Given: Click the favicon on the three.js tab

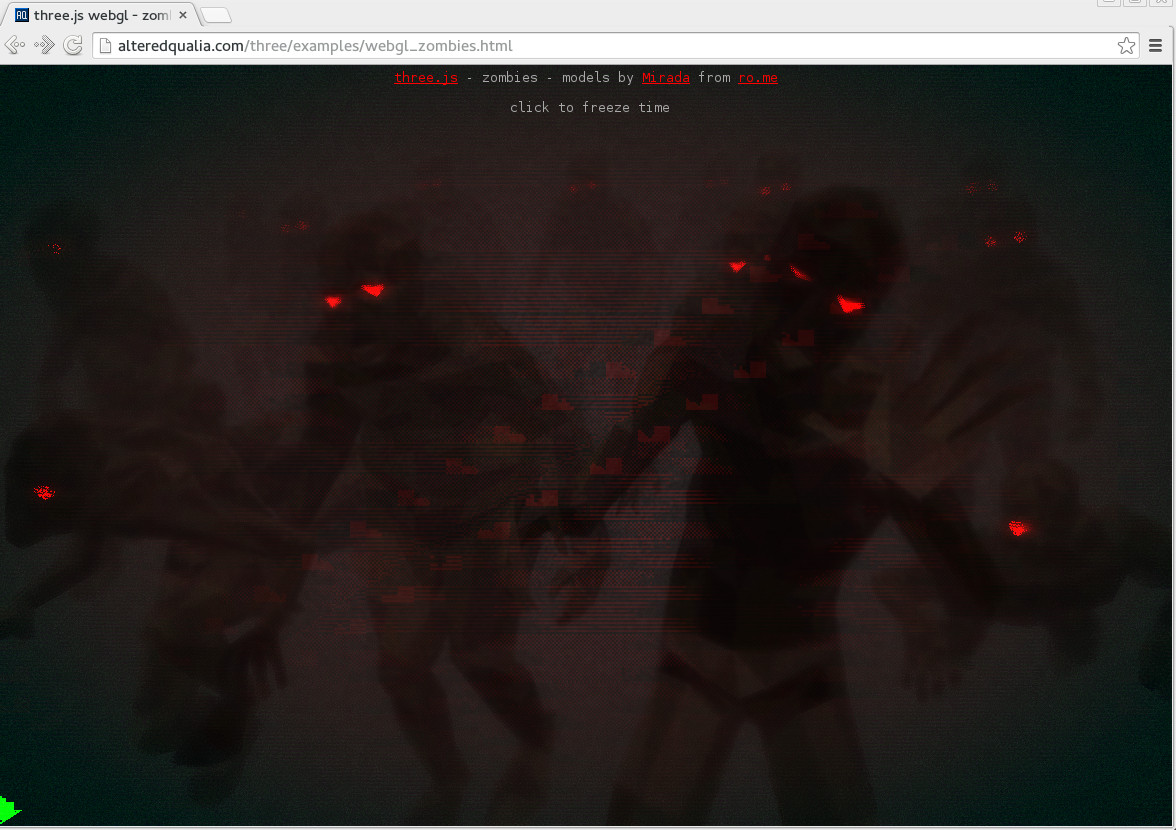Looking at the screenshot, I should [22, 15].
